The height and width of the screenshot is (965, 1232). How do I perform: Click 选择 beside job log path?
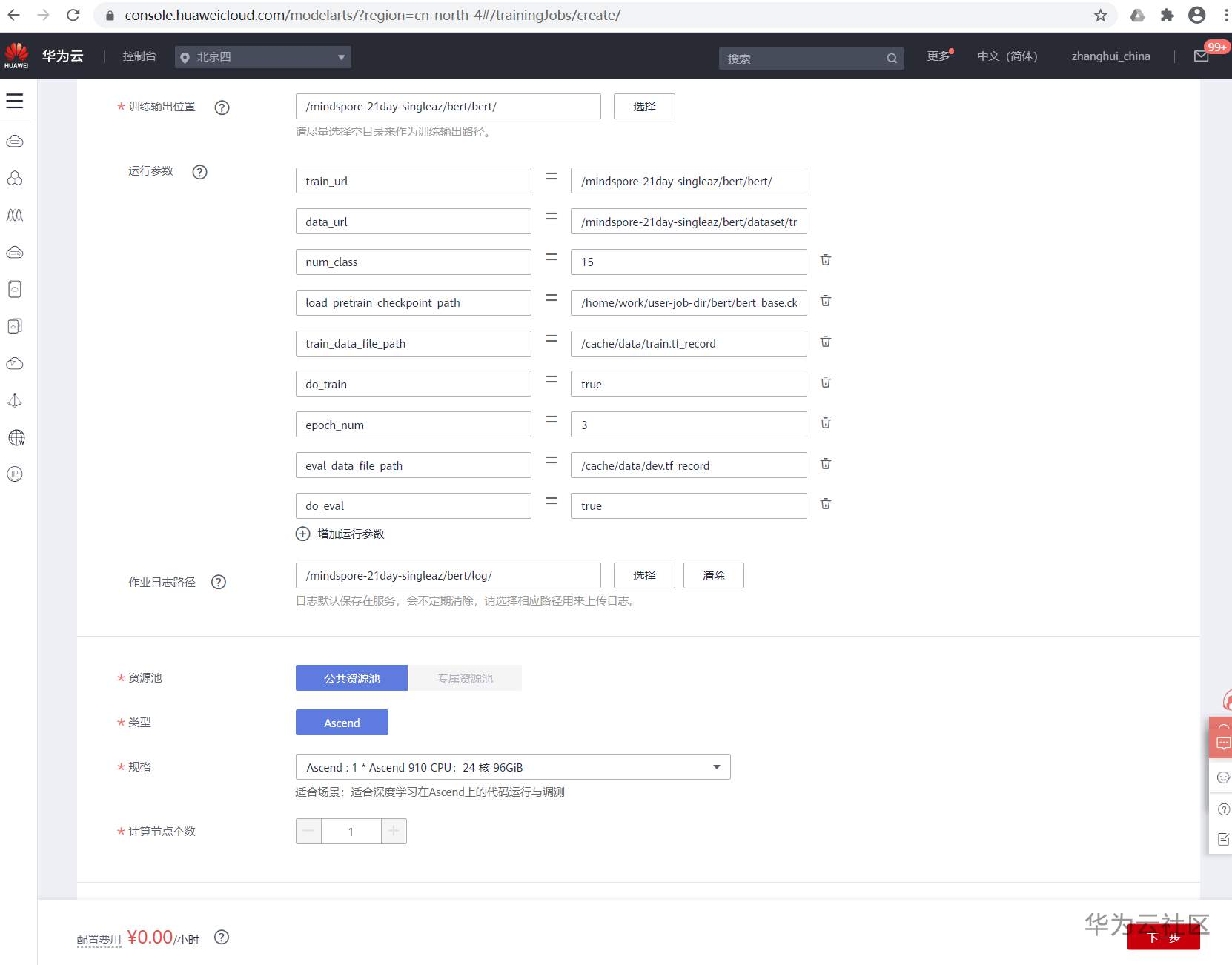coord(644,576)
